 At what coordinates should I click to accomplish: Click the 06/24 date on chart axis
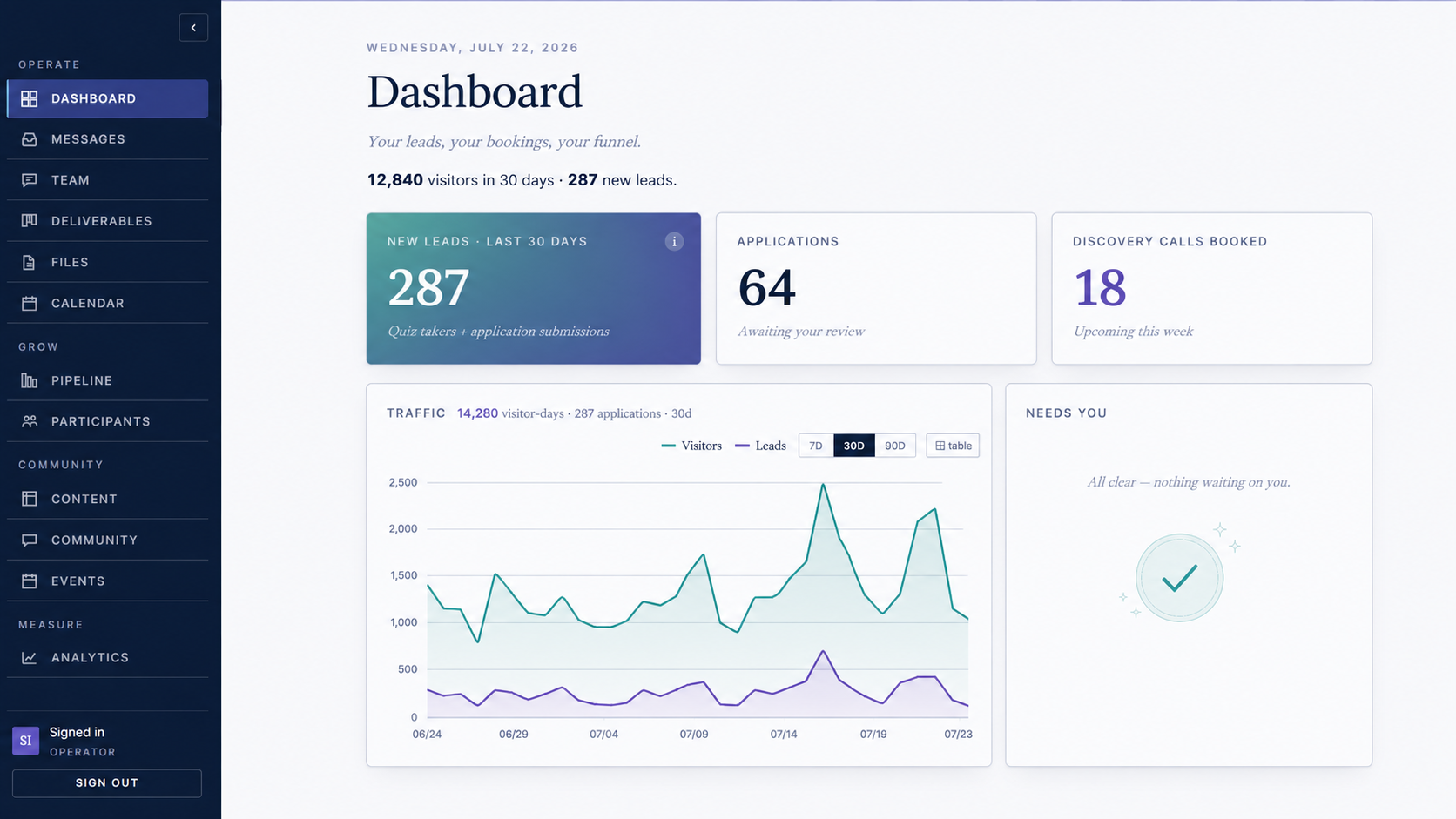(x=427, y=735)
